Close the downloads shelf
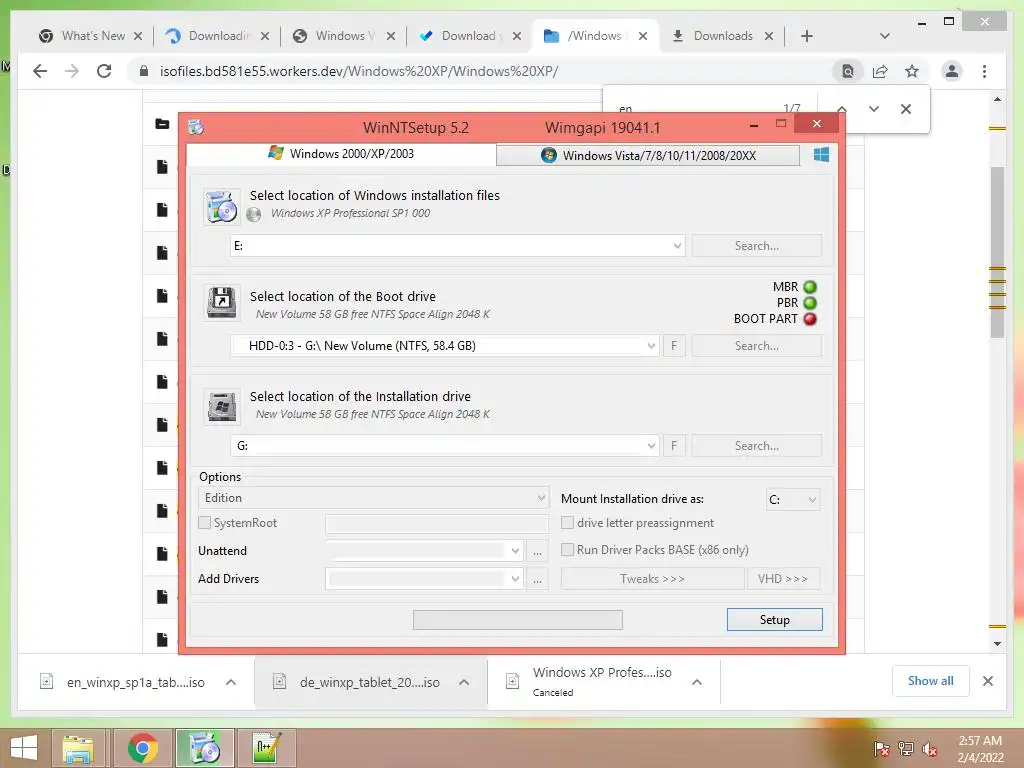Image resolution: width=1024 pixels, height=768 pixels. coord(988,681)
